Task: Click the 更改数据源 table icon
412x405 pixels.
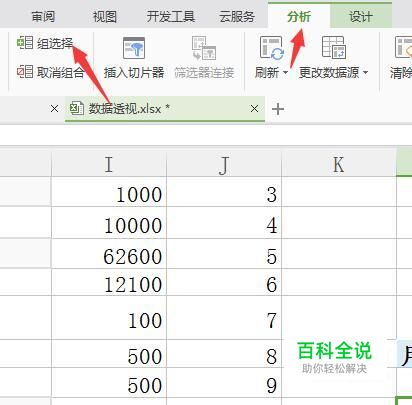Action: (x=334, y=48)
